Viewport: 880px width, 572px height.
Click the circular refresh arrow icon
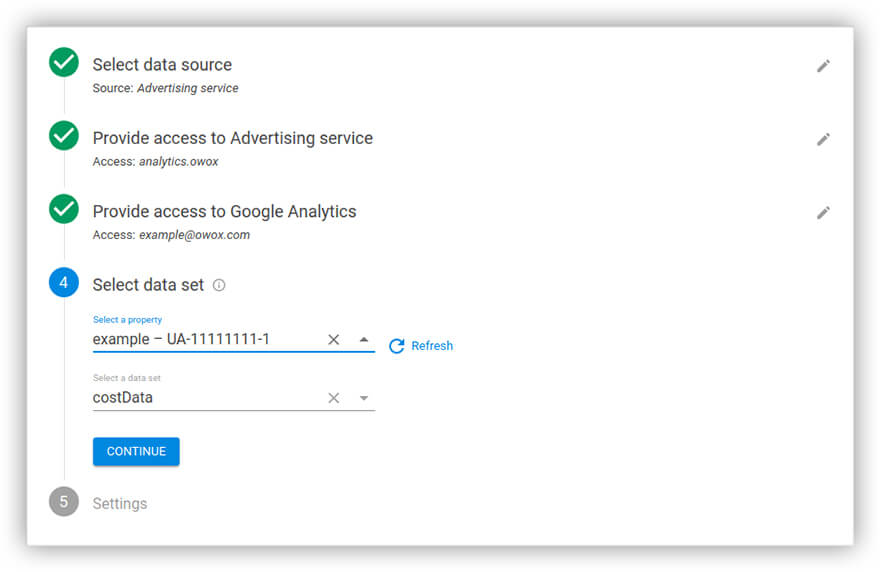pos(396,346)
